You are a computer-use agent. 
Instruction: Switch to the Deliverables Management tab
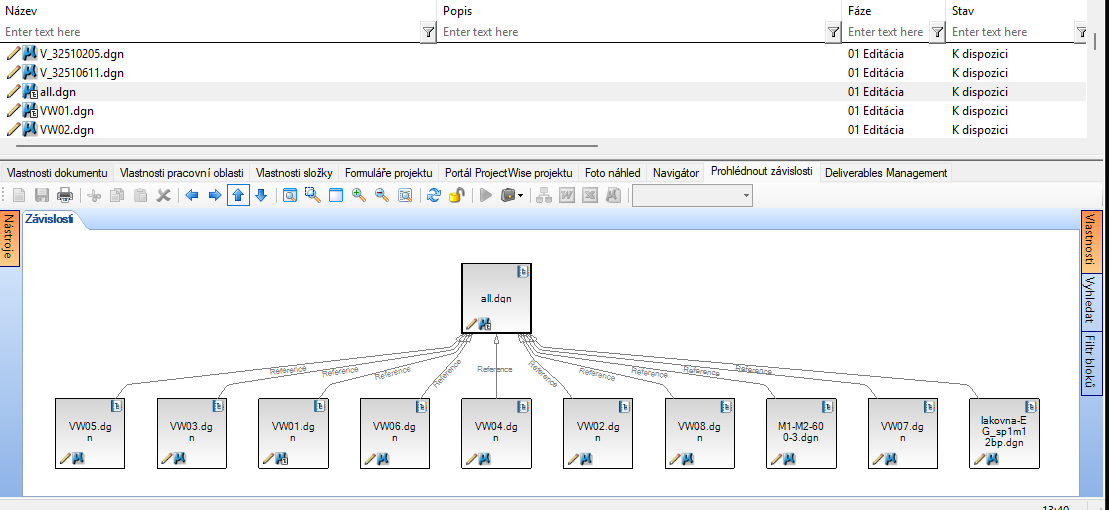pos(885,173)
